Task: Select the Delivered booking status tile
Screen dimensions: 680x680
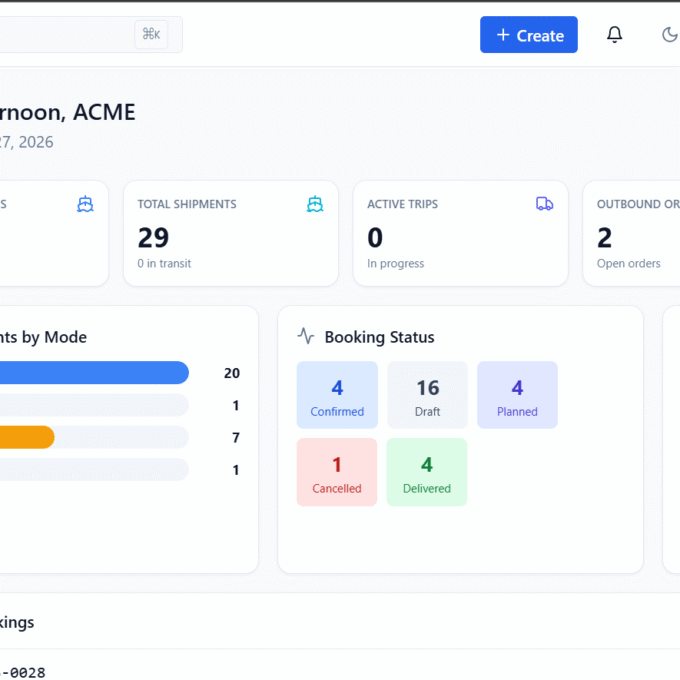Action: (427, 472)
